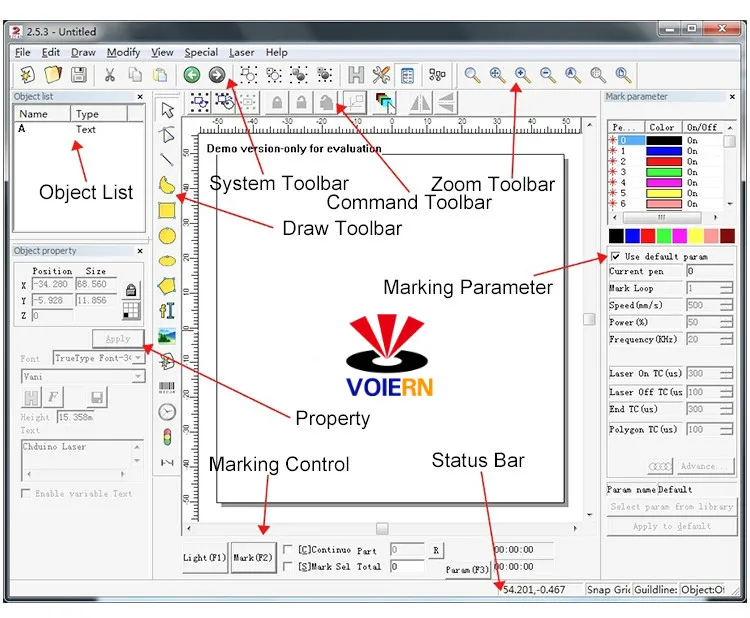
Task: Open the Laser menu
Action: point(242,52)
